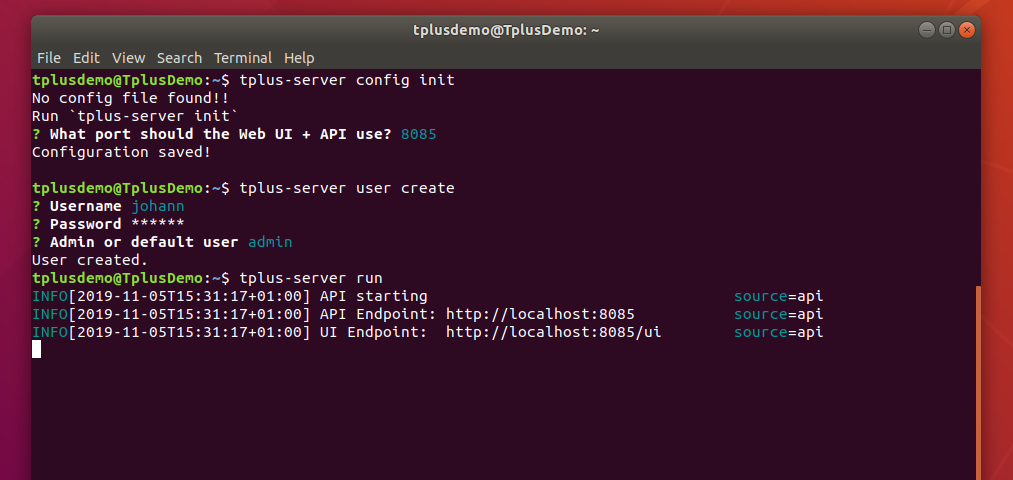The image size is (1013, 480).
Task: Open the Edit menu
Action: pyautogui.click(x=86, y=57)
